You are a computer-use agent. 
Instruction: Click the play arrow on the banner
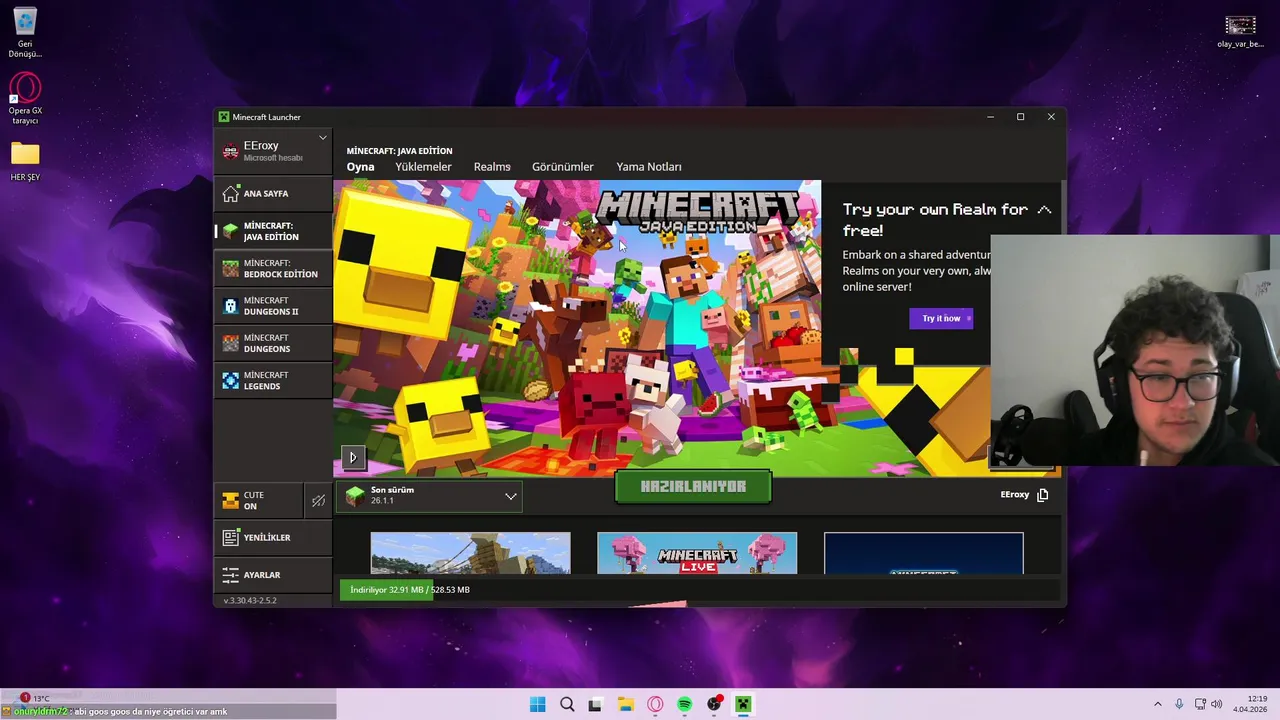[352, 458]
